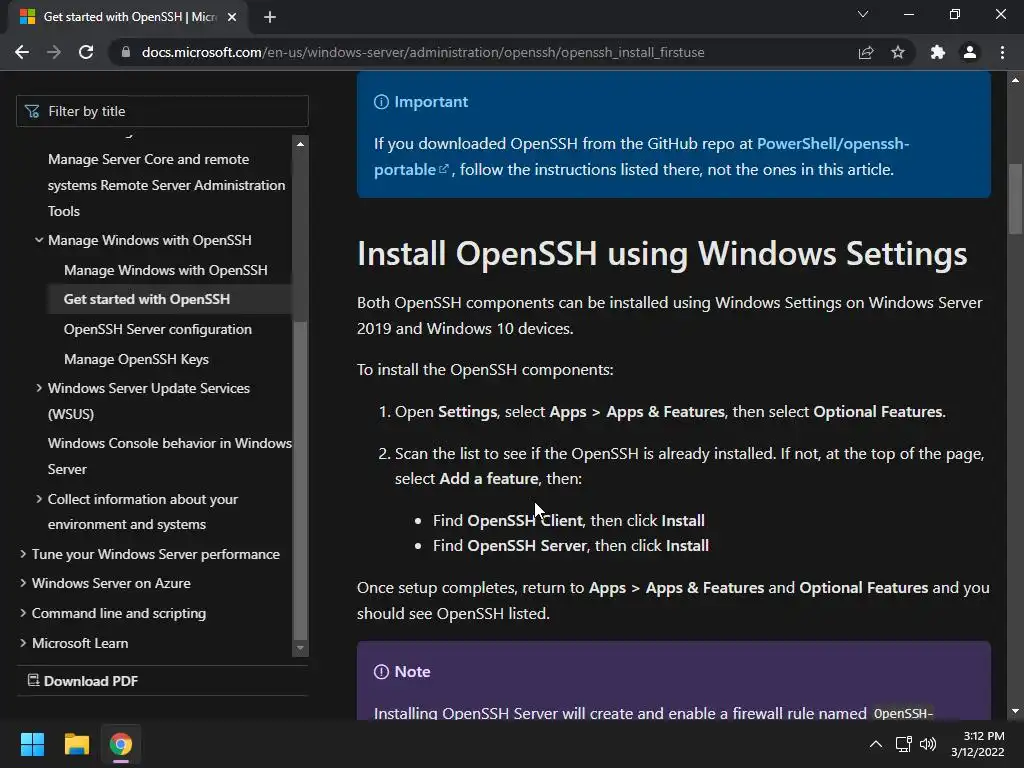Select OpenSSH Server configuration in sidebar

click(x=157, y=329)
